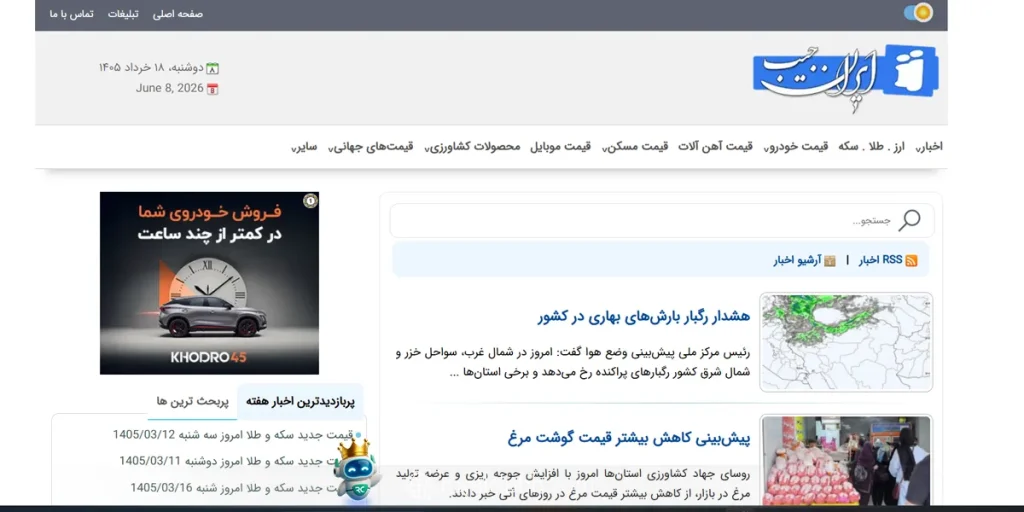Click the red Gregorian calendar icon
This screenshot has width=1024, height=512.
click(x=212, y=89)
